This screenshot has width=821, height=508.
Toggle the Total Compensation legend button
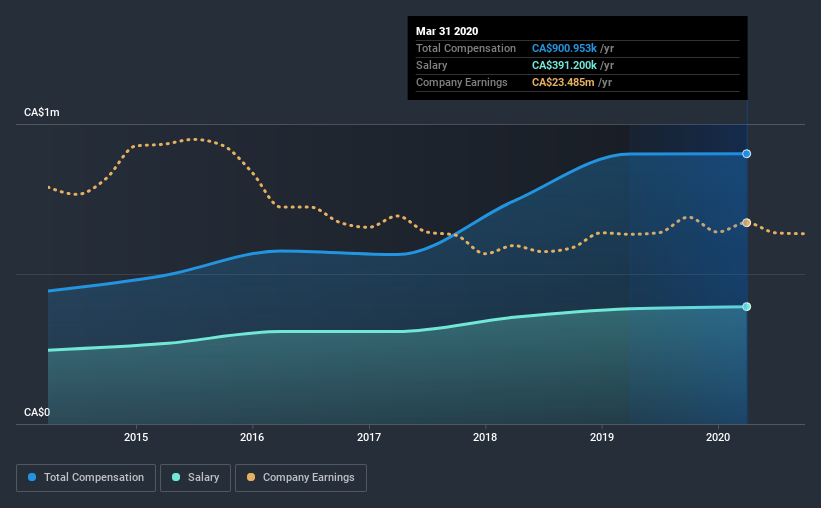86,478
